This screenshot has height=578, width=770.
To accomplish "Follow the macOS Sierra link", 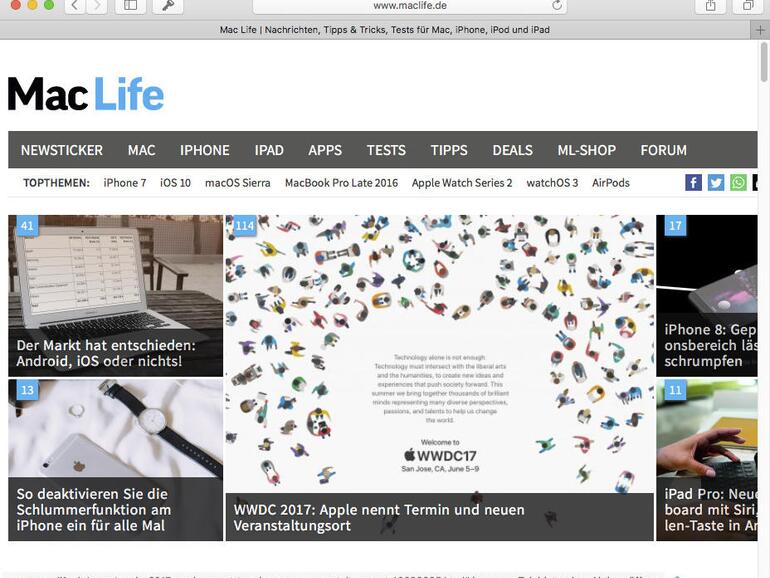I will (x=238, y=183).
